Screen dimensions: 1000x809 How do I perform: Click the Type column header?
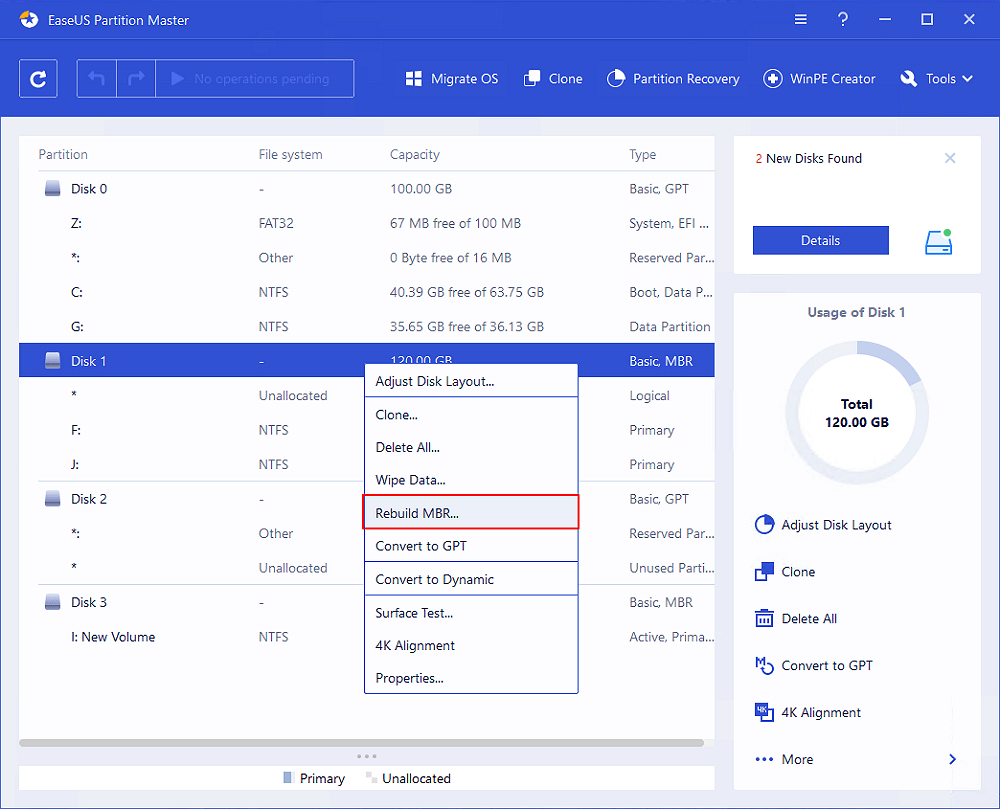tap(642, 154)
